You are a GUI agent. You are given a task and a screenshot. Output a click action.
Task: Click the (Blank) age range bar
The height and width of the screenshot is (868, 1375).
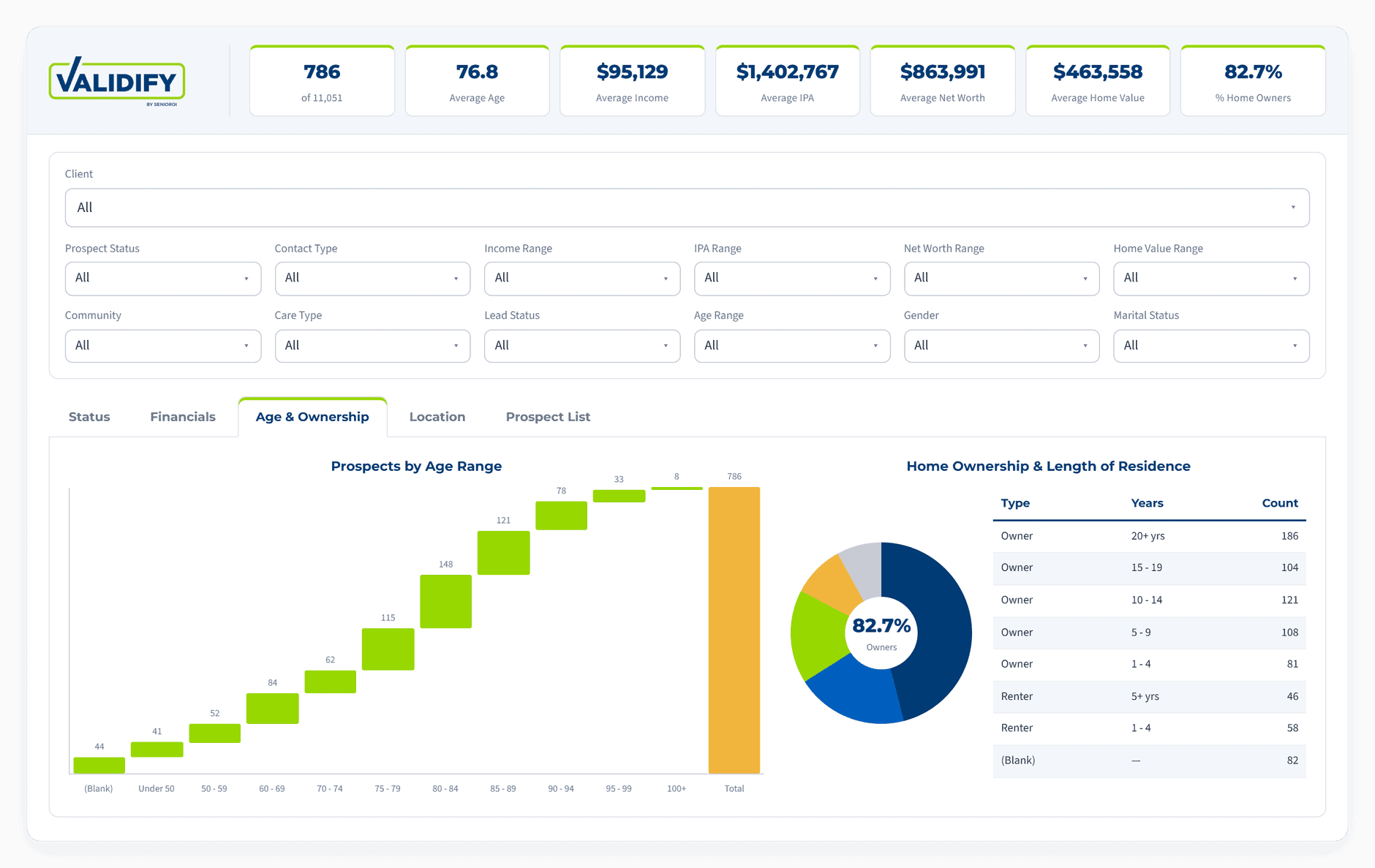coord(99,765)
